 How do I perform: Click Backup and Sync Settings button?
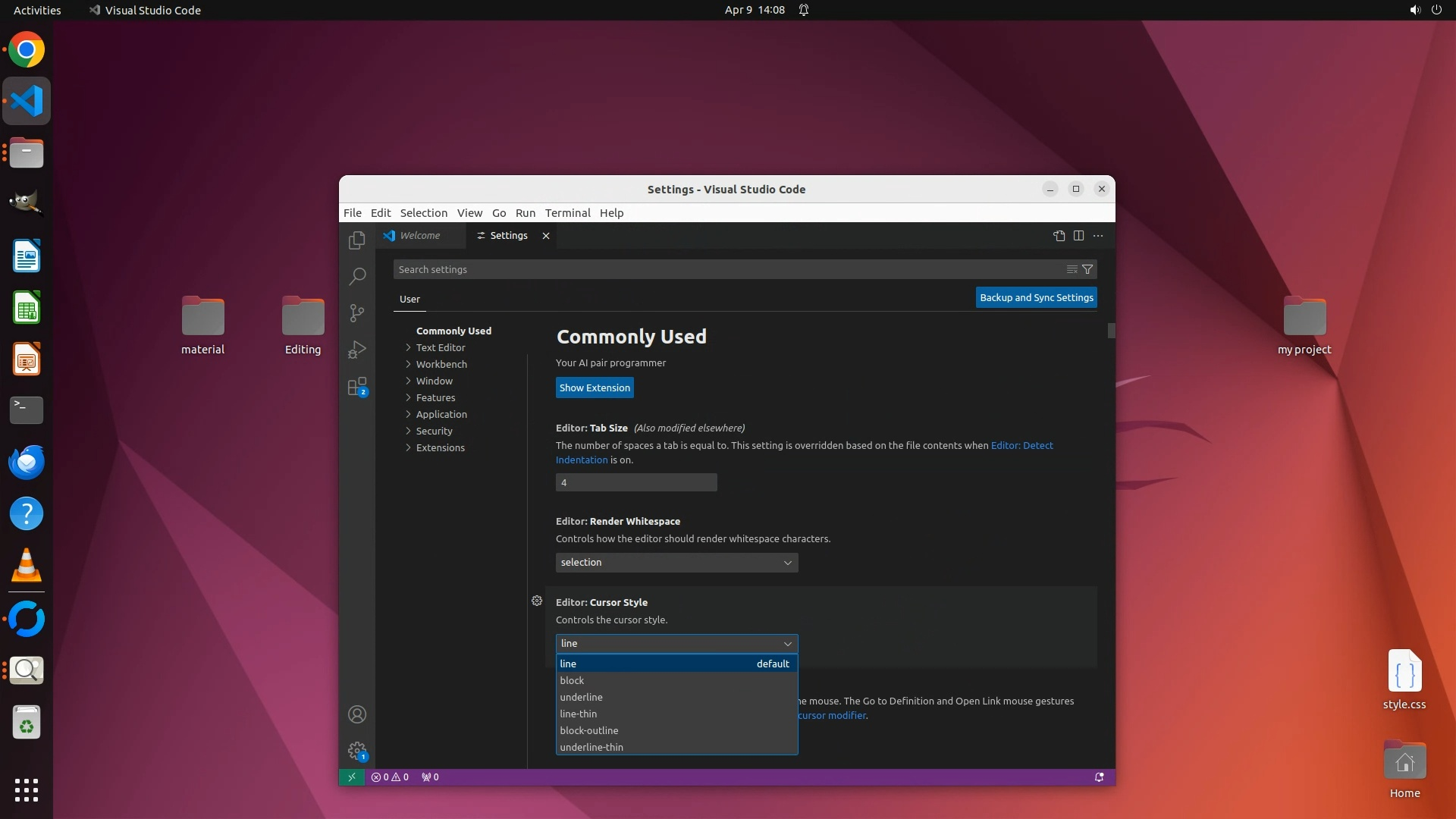1036,297
